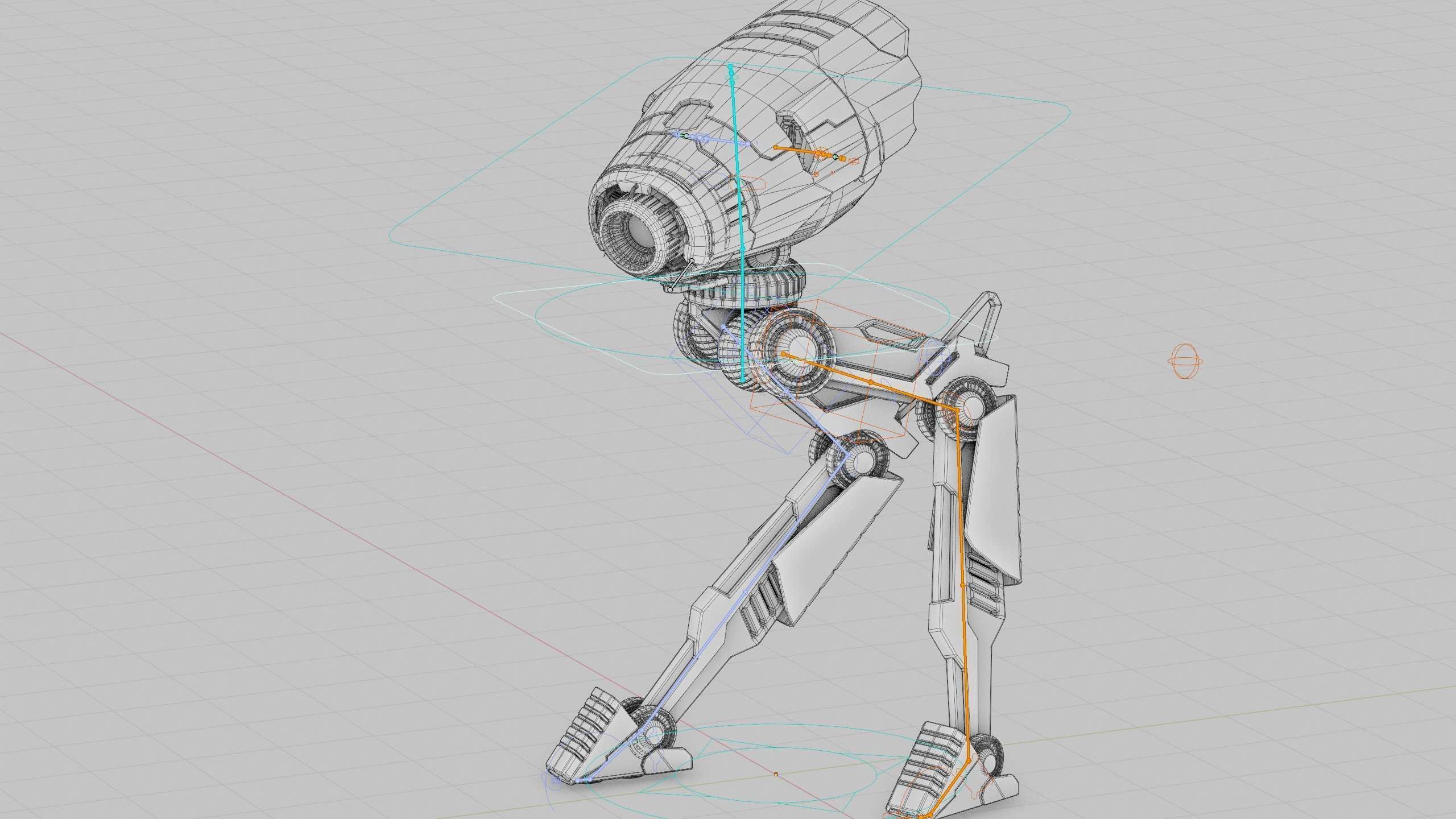Select the orange lower leg shin bone
The image size is (1456, 819).
(962, 585)
